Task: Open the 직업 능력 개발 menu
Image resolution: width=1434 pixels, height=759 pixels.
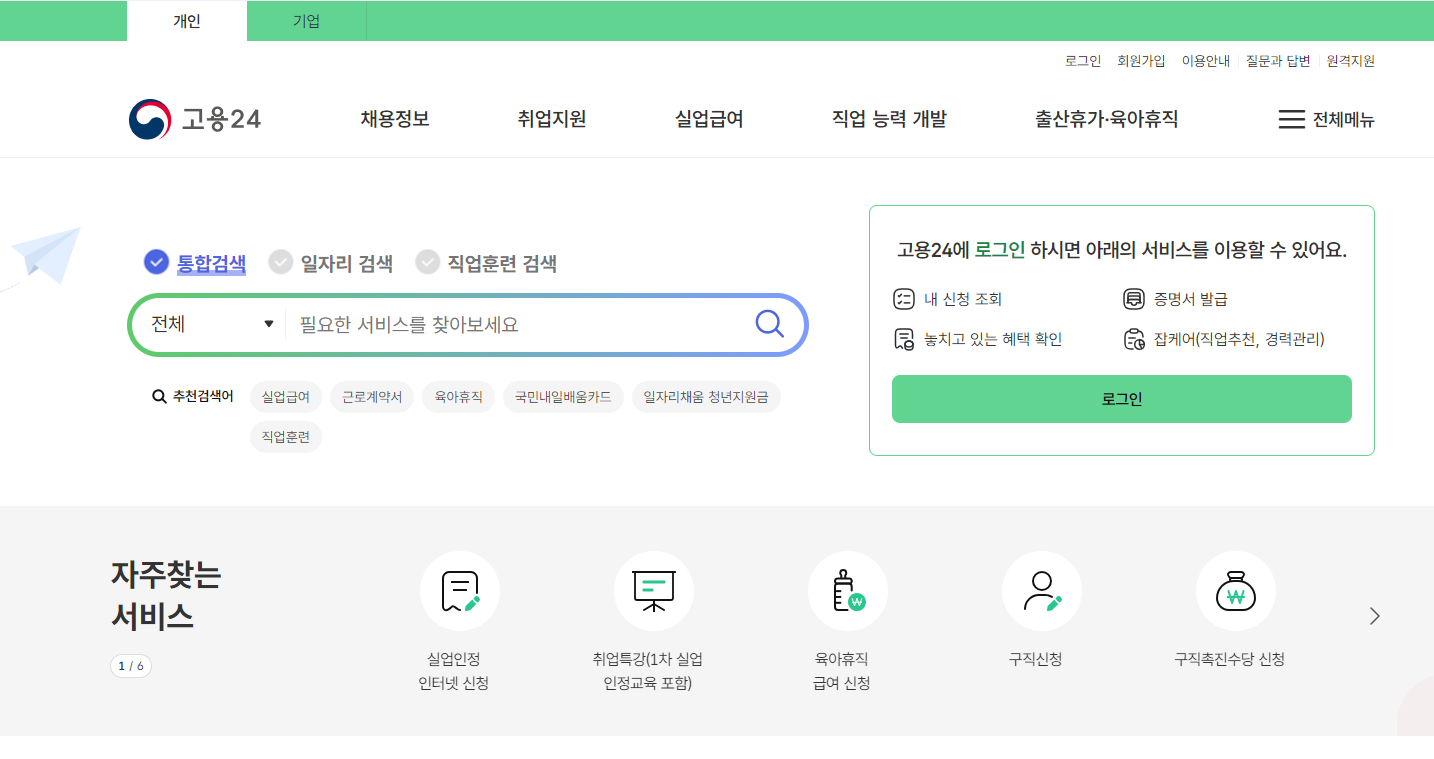Action: pyautogui.click(x=889, y=120)
